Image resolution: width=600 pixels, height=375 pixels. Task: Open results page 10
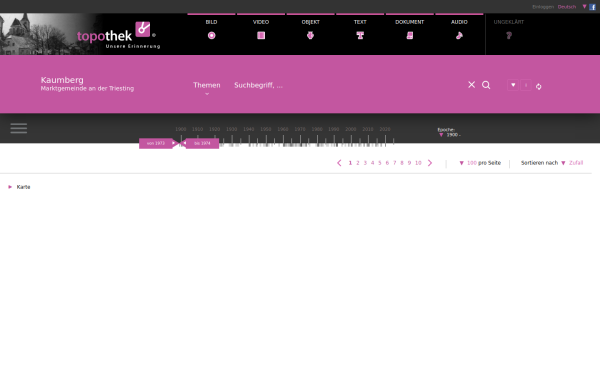click(x=418, y=163)
